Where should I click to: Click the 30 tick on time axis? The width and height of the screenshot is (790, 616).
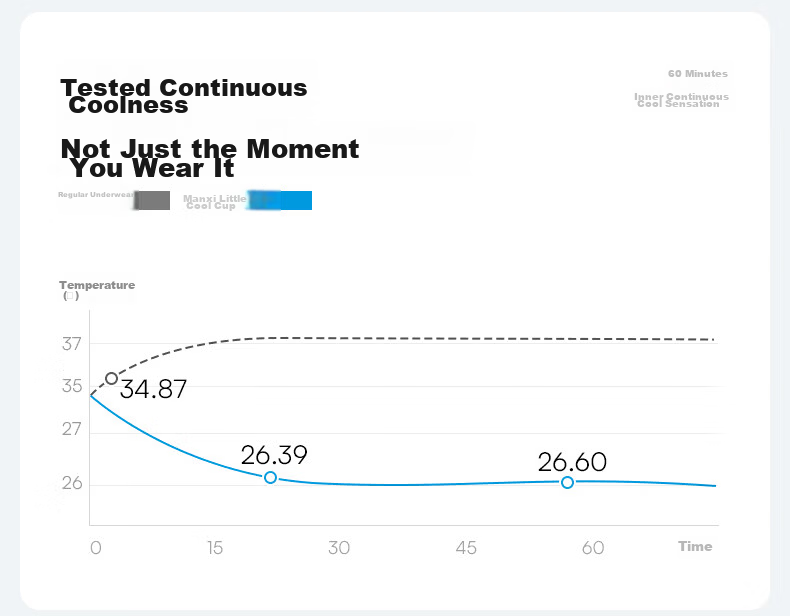(339, 548)
